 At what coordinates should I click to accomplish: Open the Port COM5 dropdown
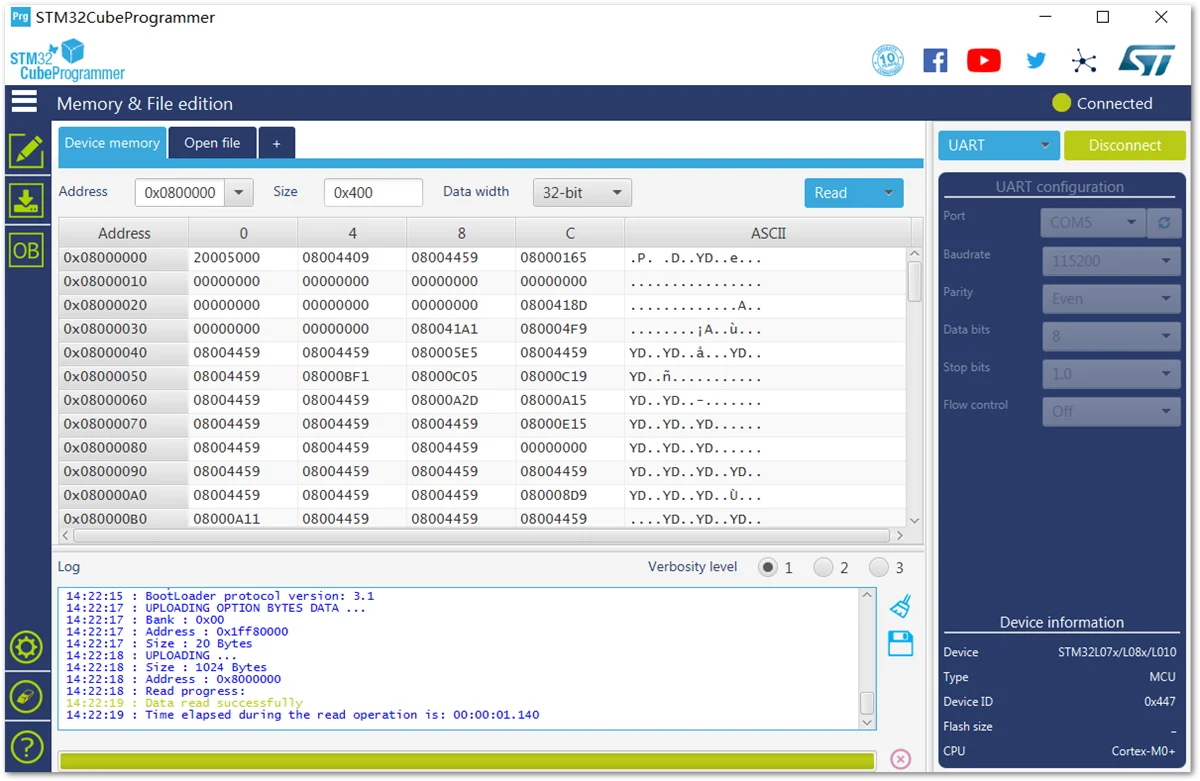pyautogui.click(x=1093, y=222)
